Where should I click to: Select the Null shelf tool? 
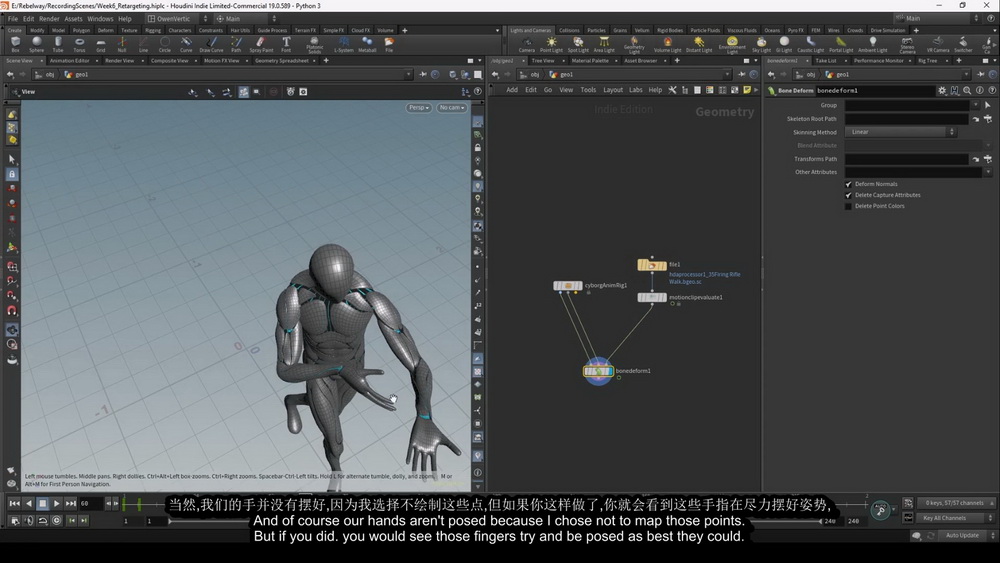(122, 44)
